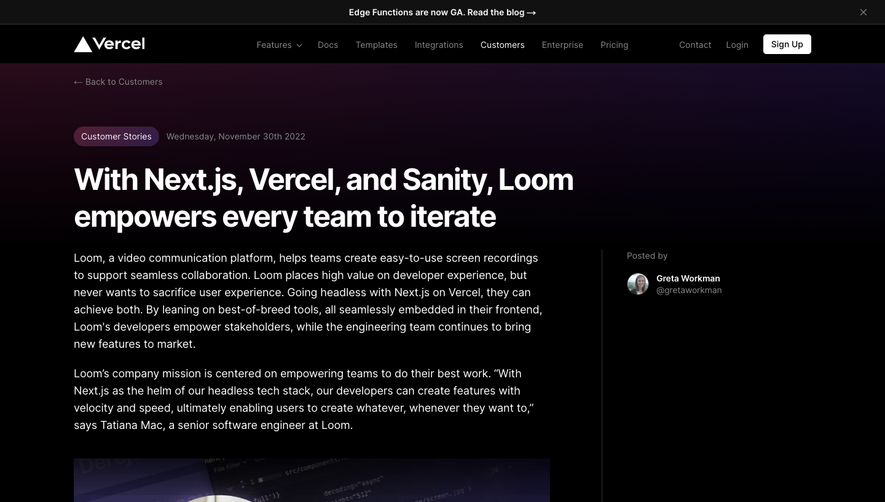Open the Enterprise page
885x502 pixels.
tap(562, 45)
